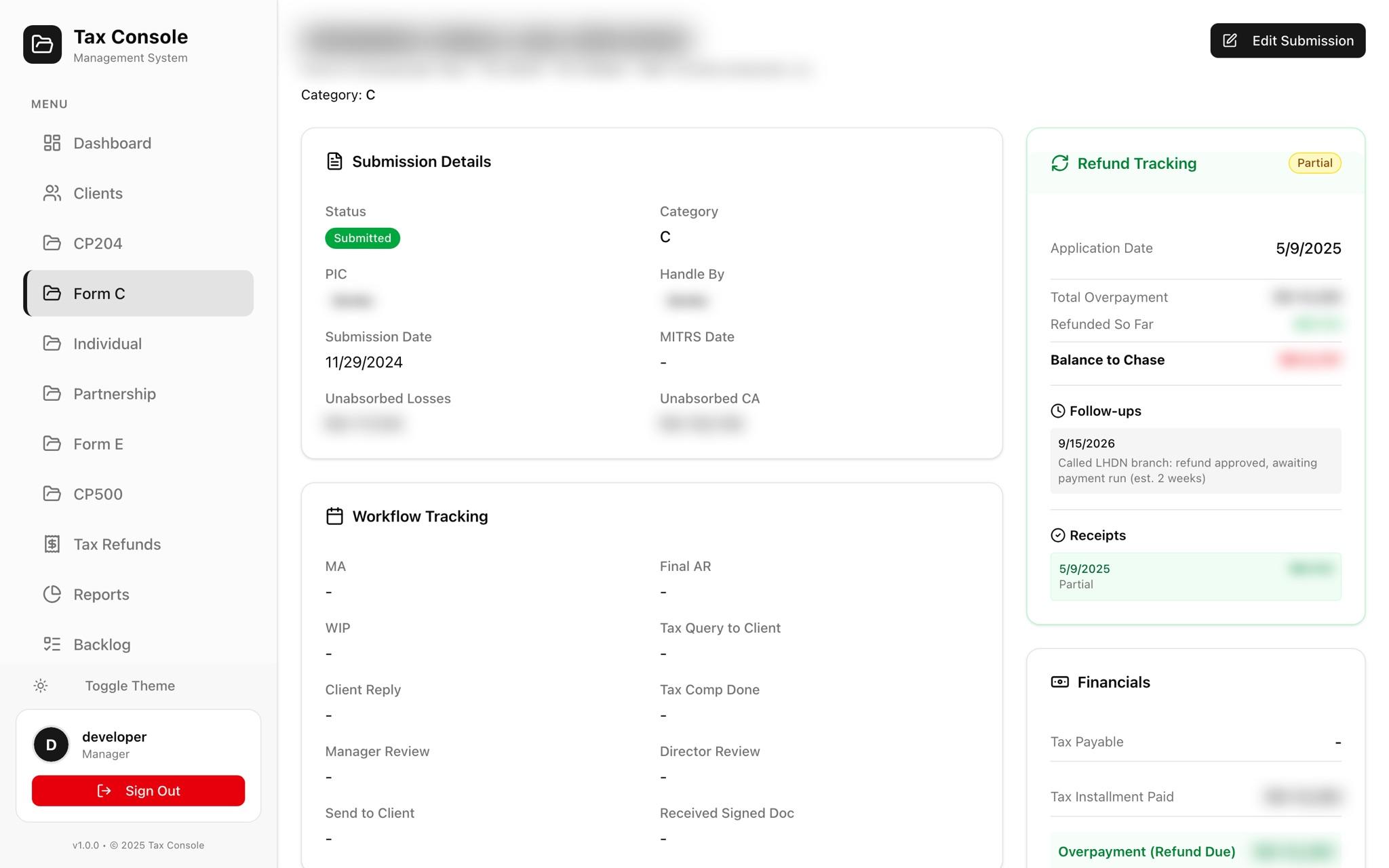
Task: Click the Form E folder icon
Action: 52,444
